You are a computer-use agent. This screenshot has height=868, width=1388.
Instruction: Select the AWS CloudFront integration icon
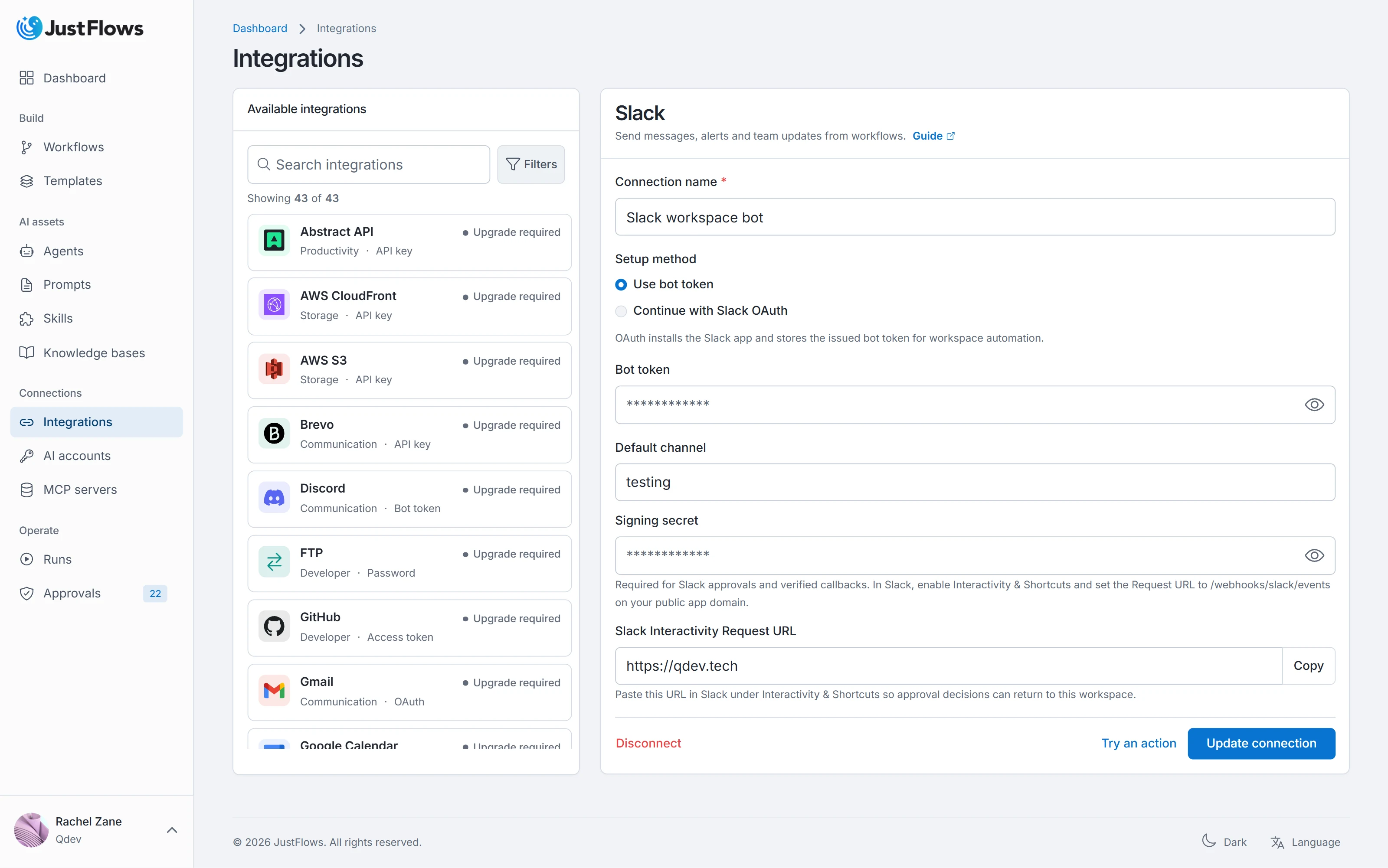coord(274,305)
